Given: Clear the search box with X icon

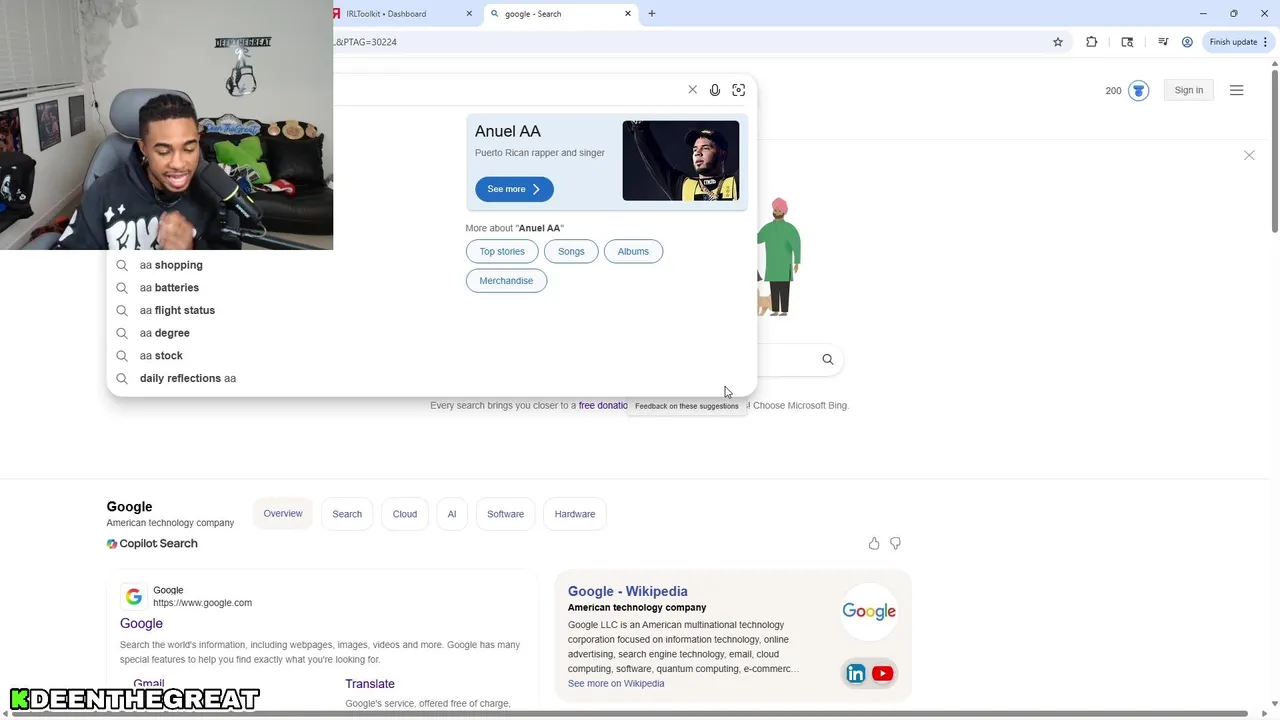Looking at the screenshot, I should [692, 90].
